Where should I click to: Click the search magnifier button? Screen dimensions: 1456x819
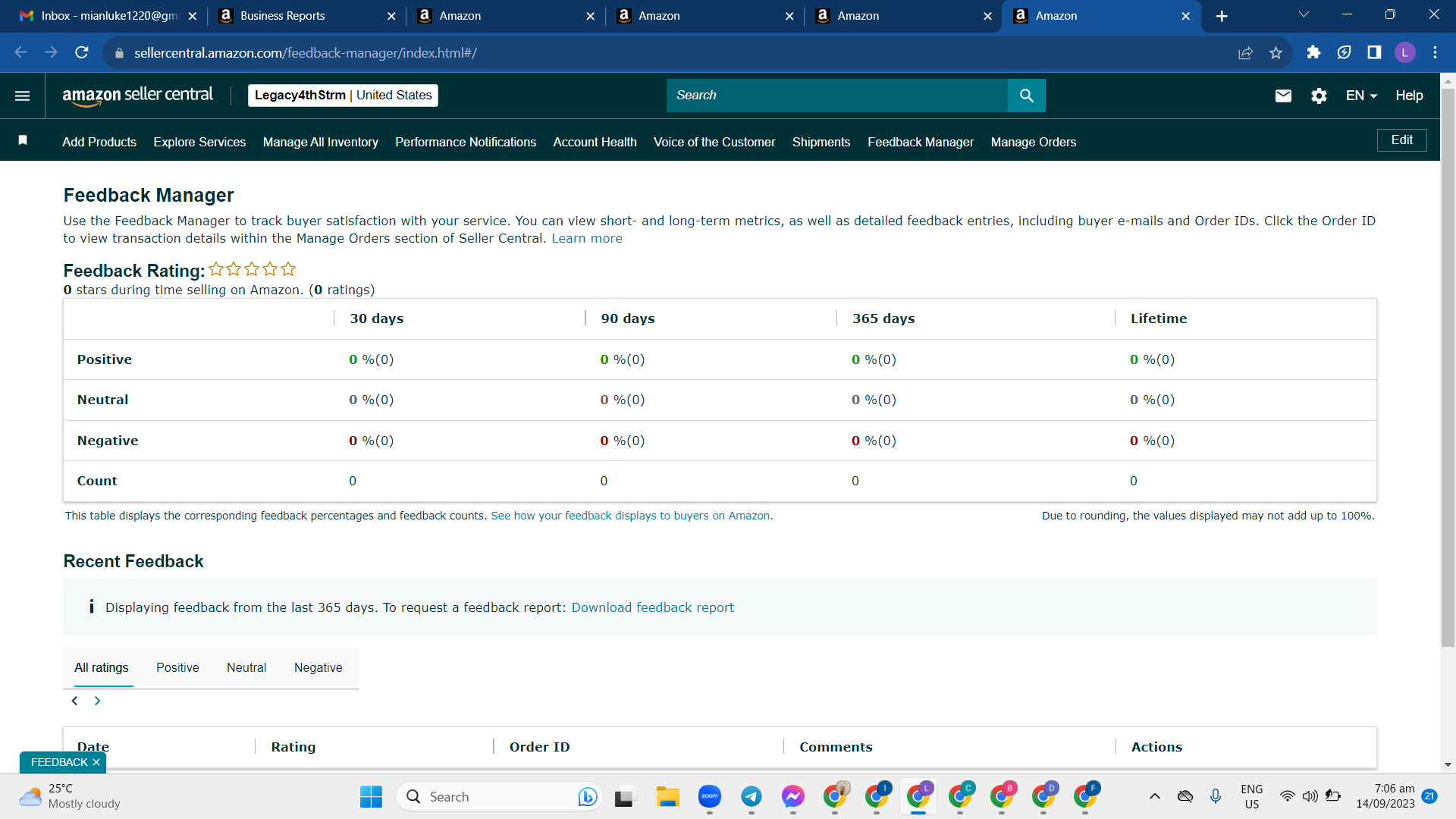tap(1026, 96)
